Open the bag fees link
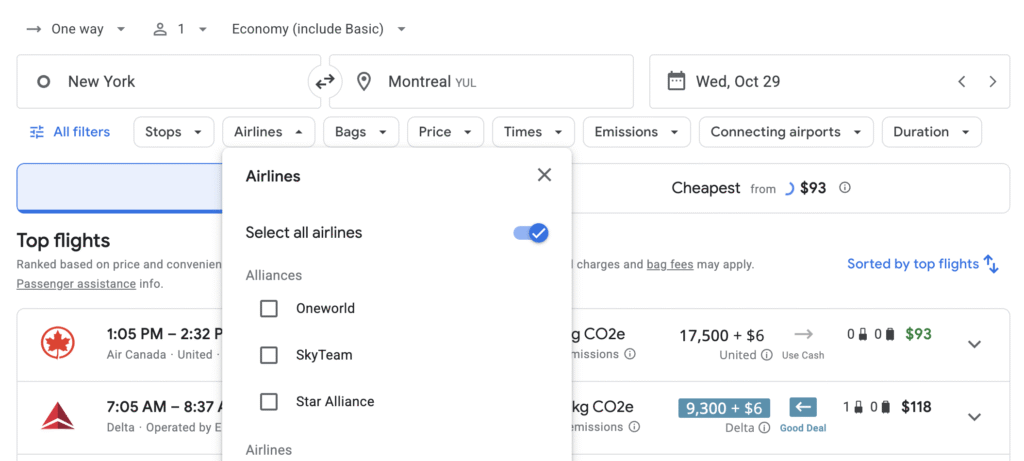This screenshot has width=1024, height=461. pyautogui.click(x=670, y=264)
